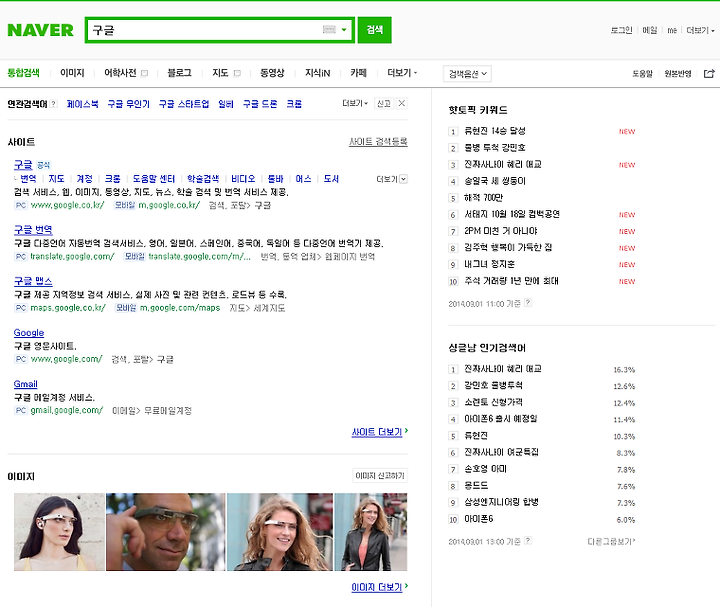
Task: Click the PC icon before translate.google.com
Action: tap(21, 257)
